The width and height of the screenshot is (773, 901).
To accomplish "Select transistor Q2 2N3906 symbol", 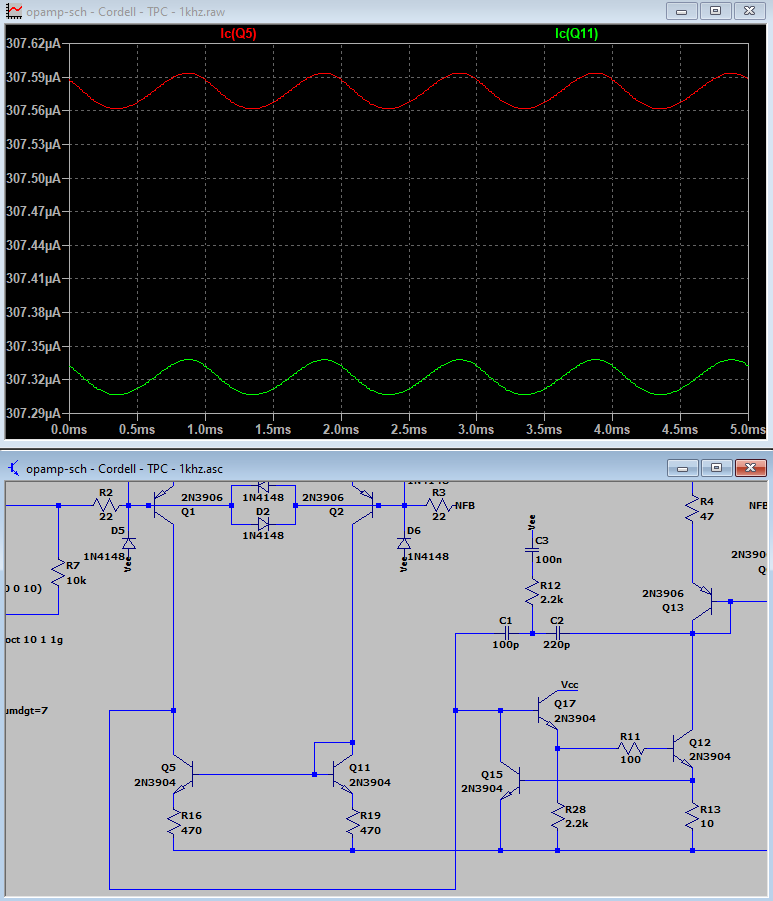I will (363, 505).
